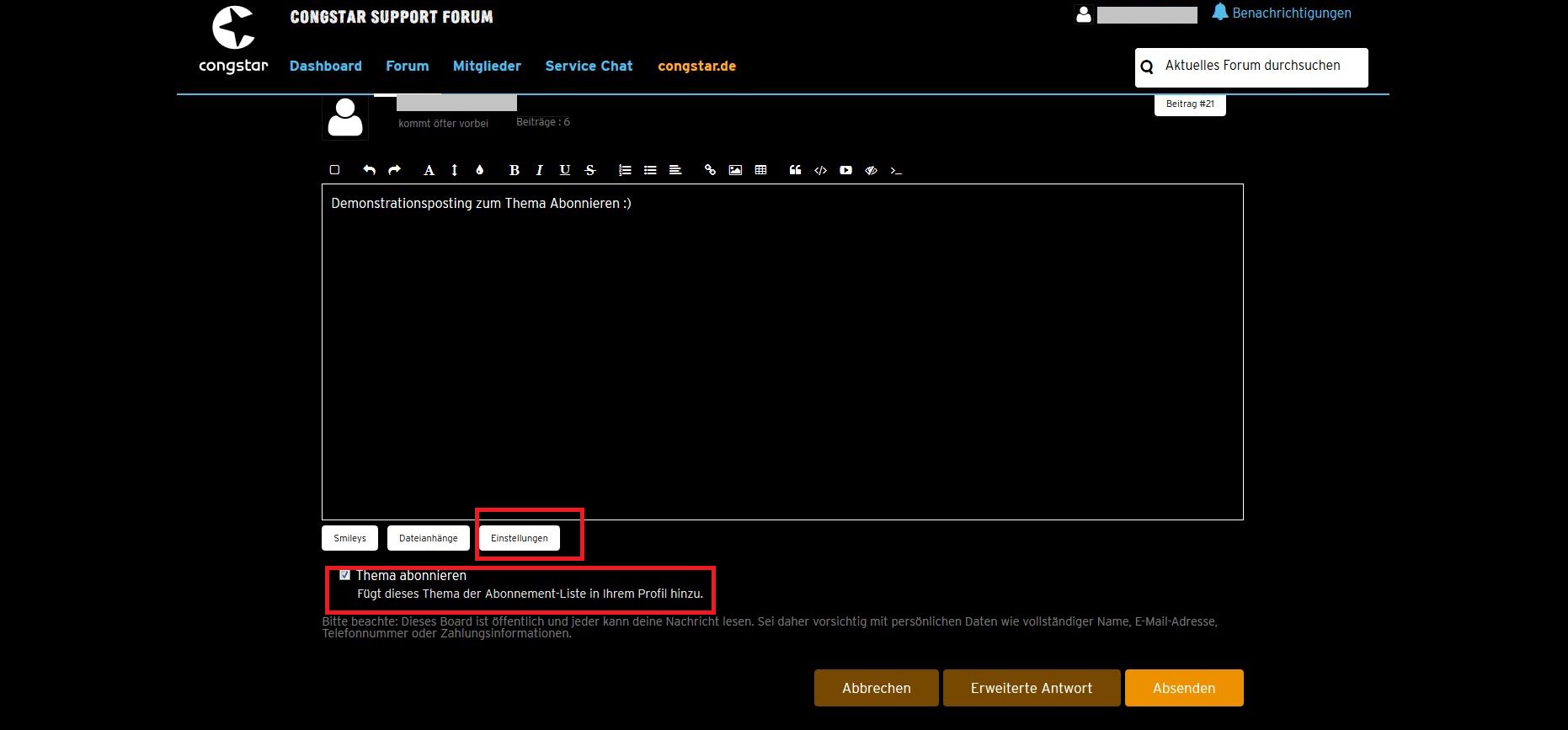
Task: Open the font size dropdown
Action: 454,170
